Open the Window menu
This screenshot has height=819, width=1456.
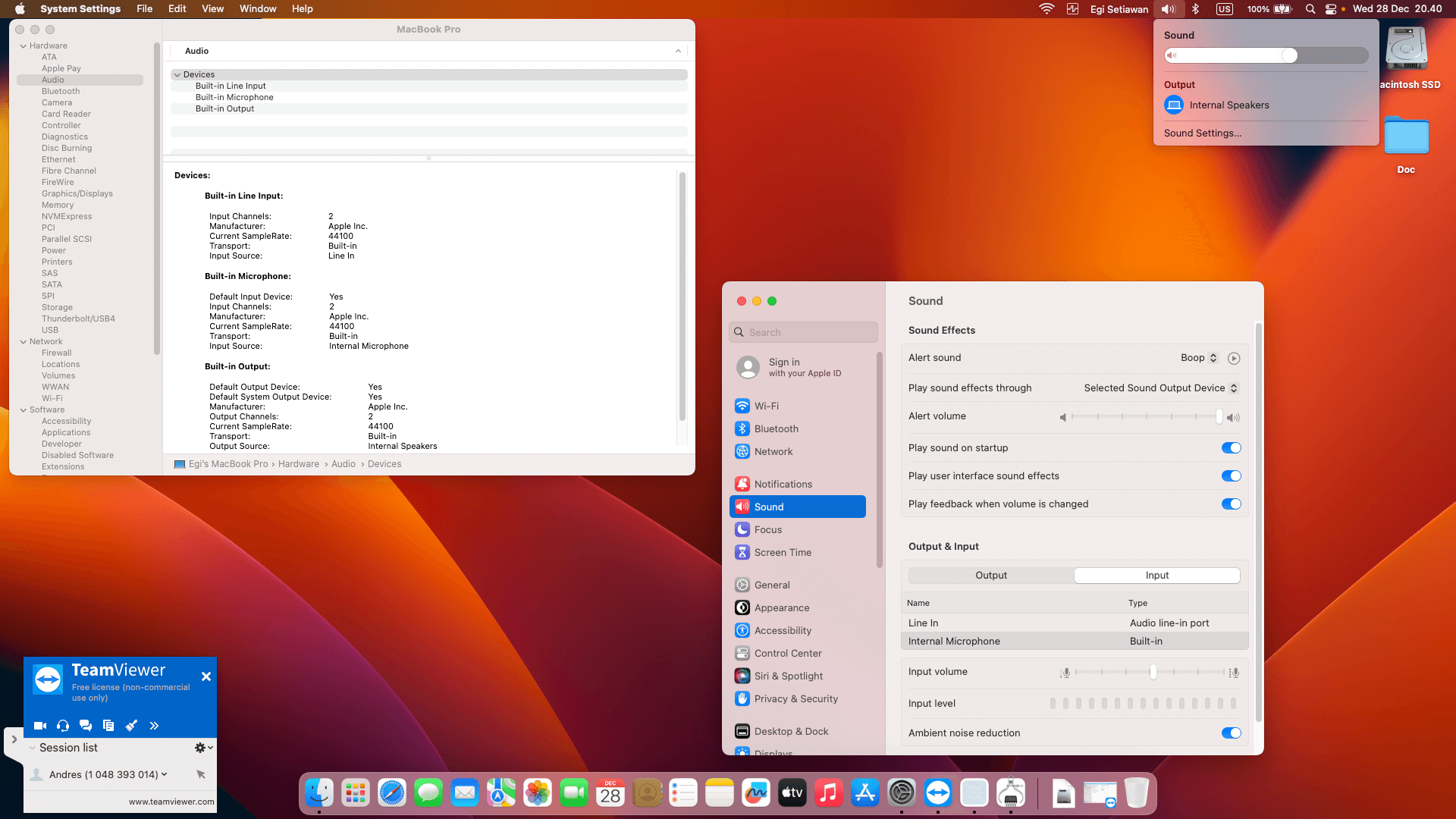coord(258,9)
